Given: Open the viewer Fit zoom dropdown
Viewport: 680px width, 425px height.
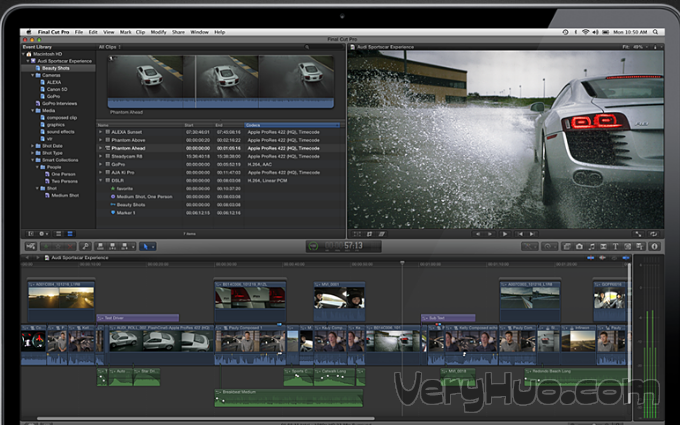Looking at the screenshot, I should 635,47.
